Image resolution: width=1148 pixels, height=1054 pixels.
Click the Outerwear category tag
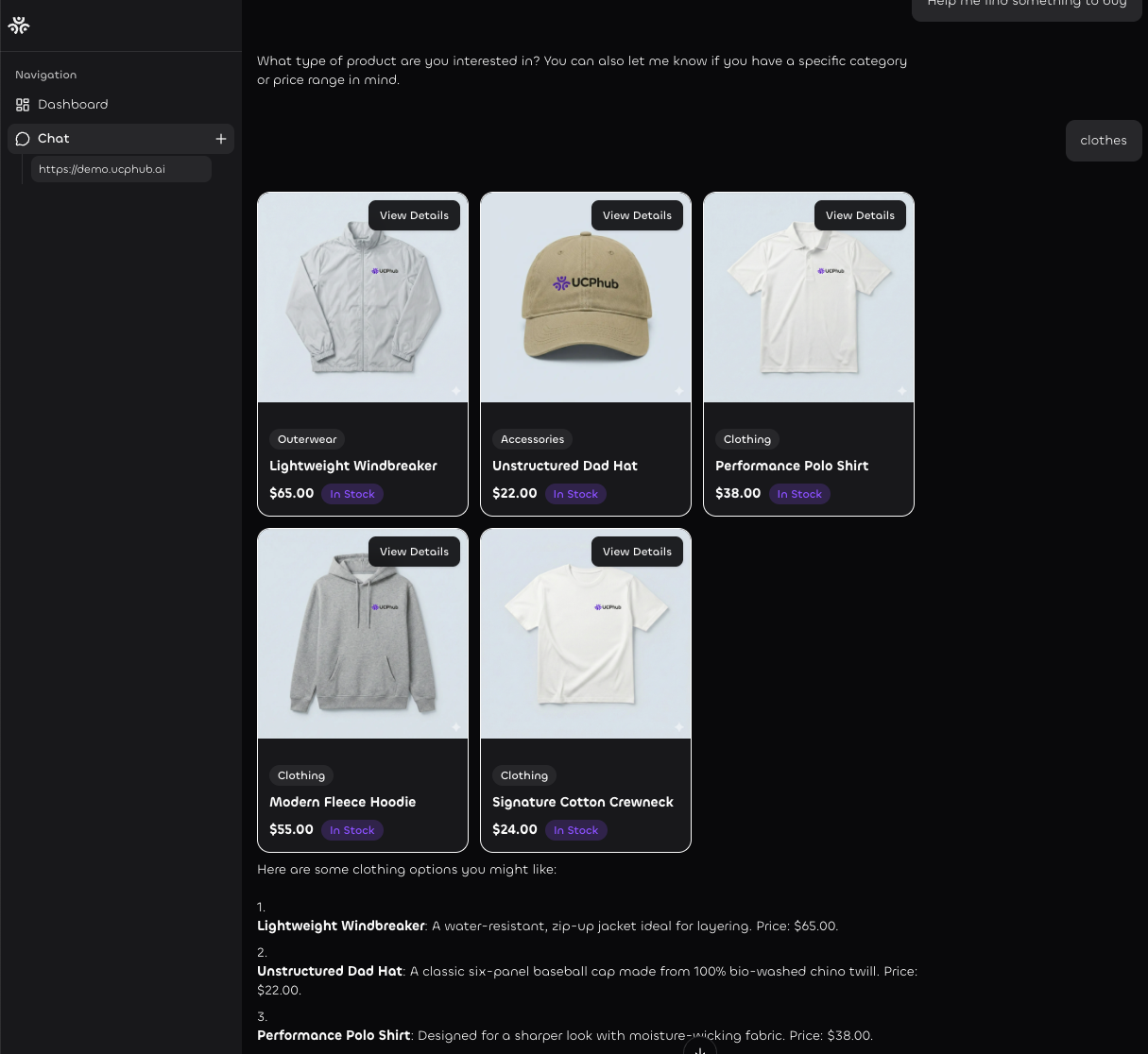click(x=307, y=439)
